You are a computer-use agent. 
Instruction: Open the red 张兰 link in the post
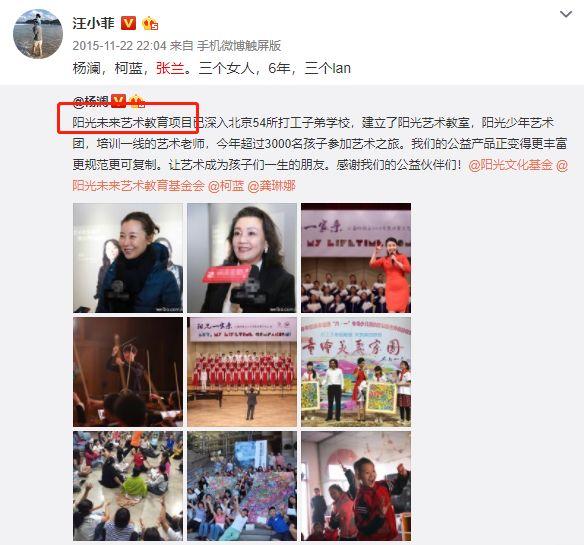coord(170,68)
